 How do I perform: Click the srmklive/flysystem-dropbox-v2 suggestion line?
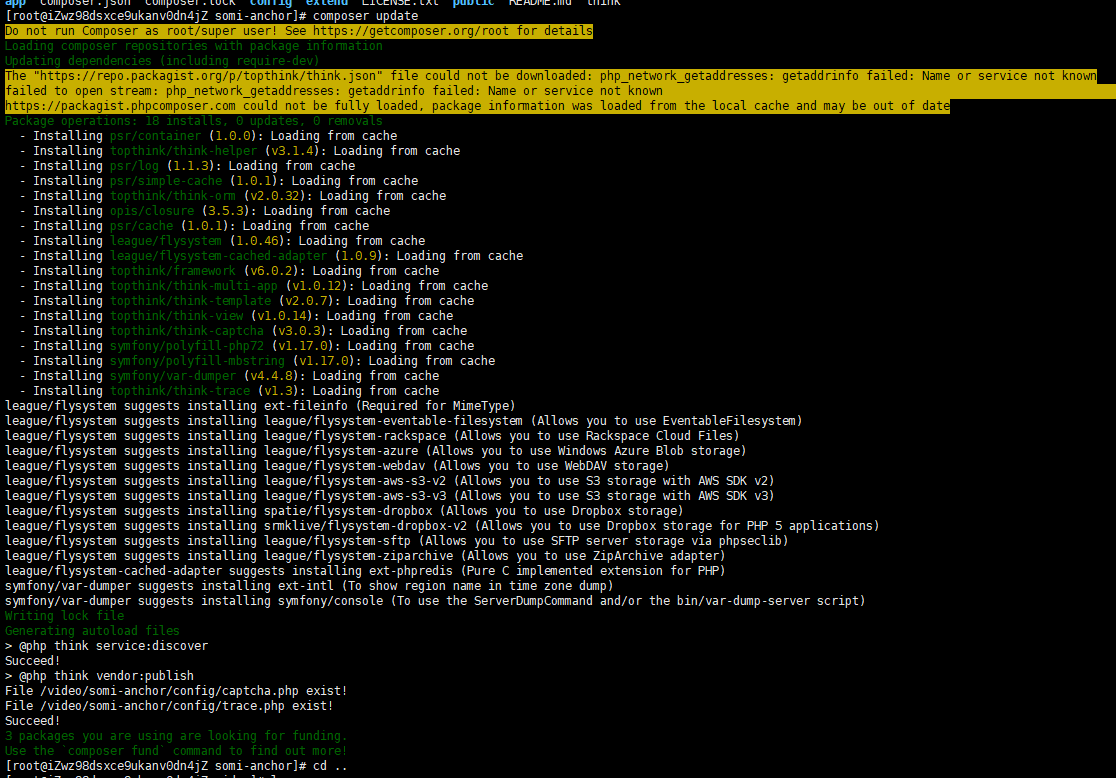click(443, 525)
